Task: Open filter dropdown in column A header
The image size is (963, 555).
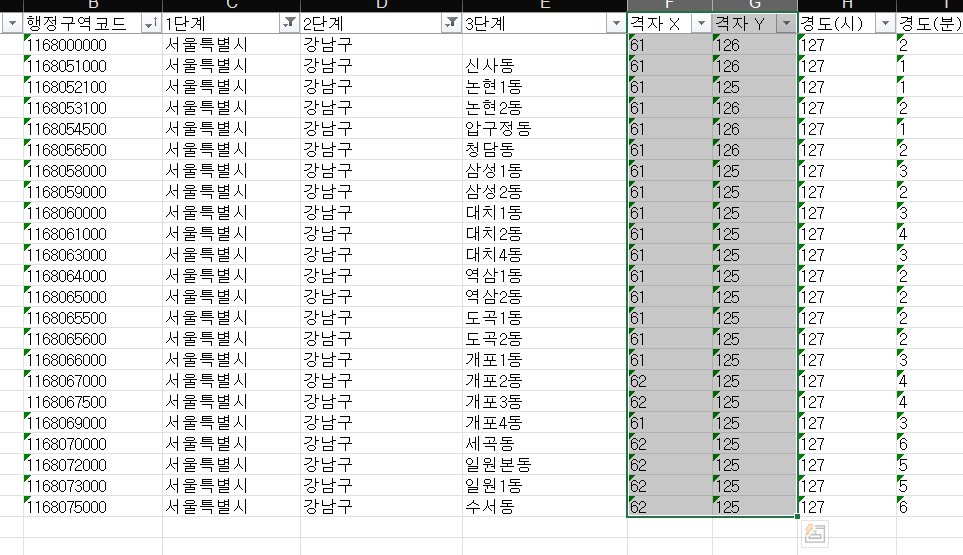Action: tap(12, 24)
